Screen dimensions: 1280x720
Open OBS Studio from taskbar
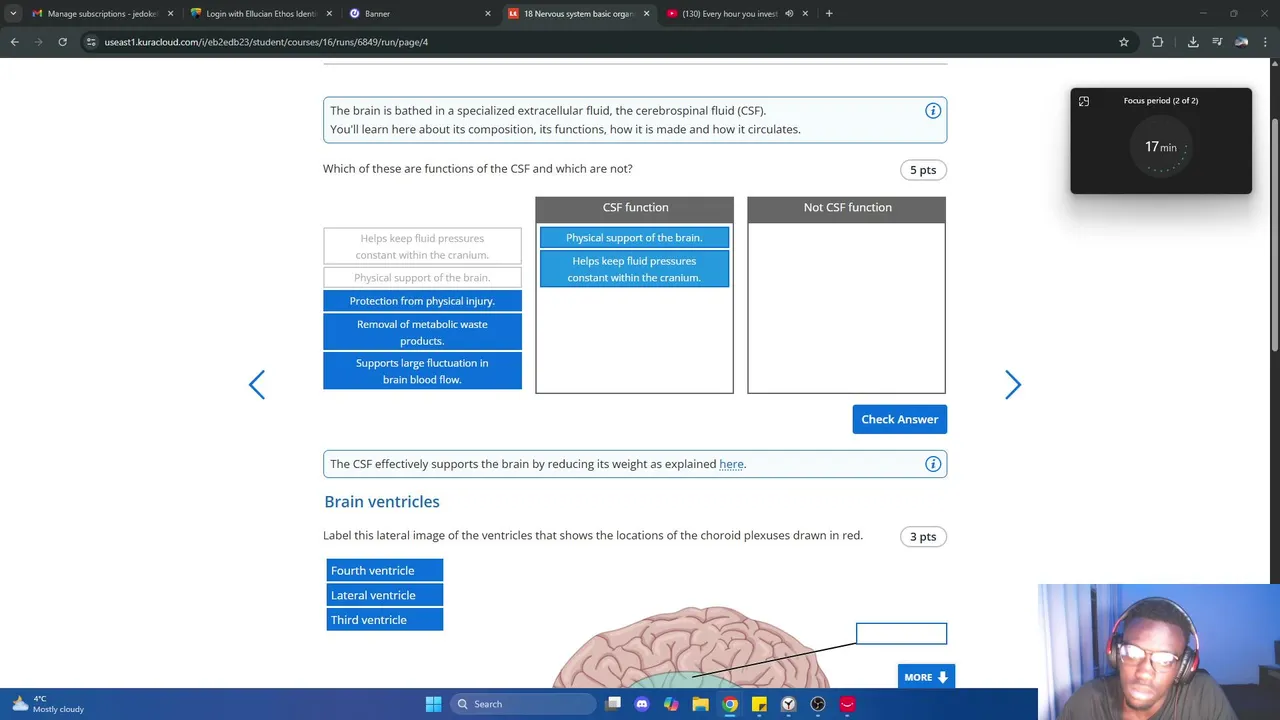point(818,704)
